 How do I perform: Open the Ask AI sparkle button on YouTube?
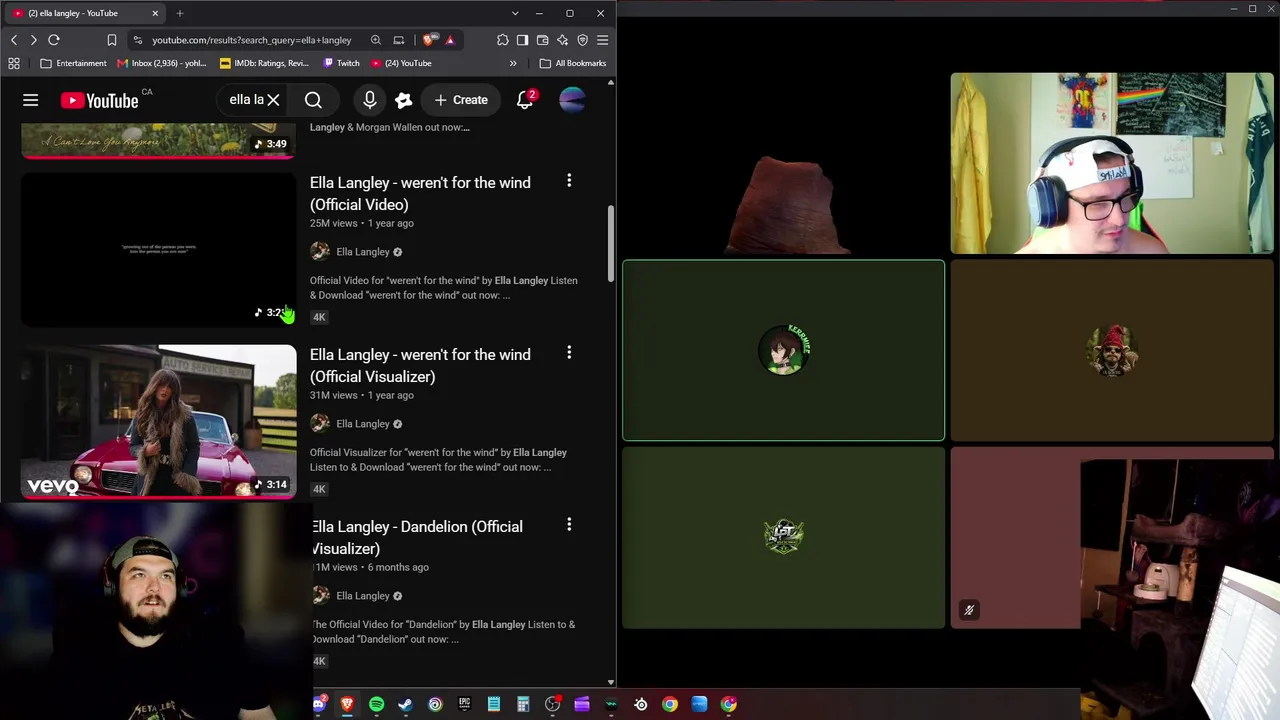[404, 100]
